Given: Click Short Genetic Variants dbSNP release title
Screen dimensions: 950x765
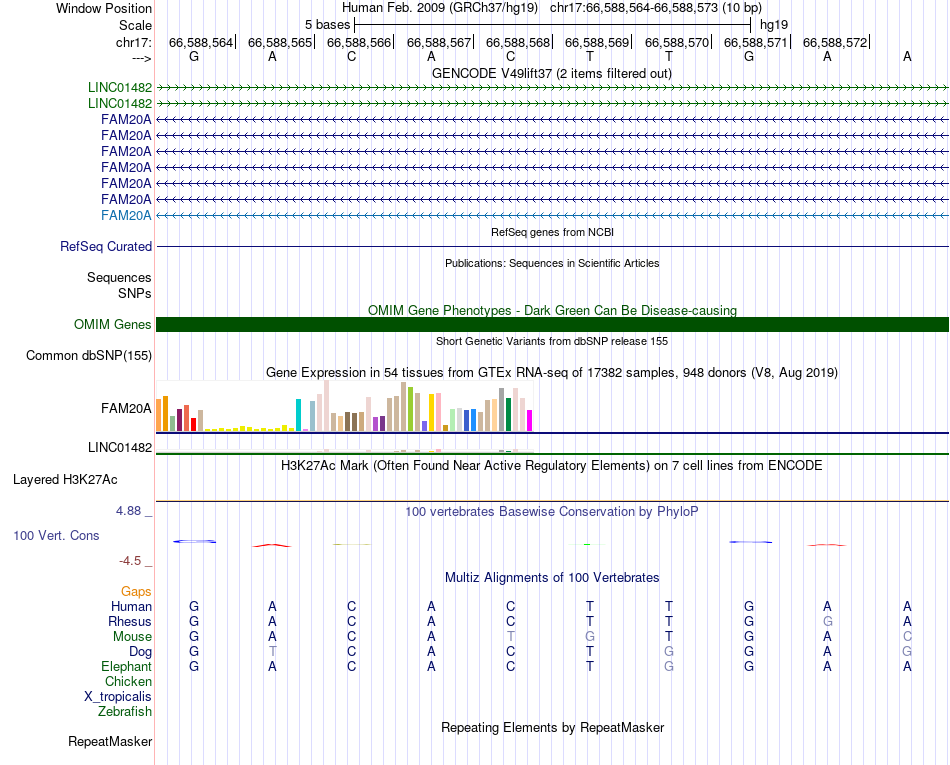Looking at the screenshot, I should click(552, 341).
